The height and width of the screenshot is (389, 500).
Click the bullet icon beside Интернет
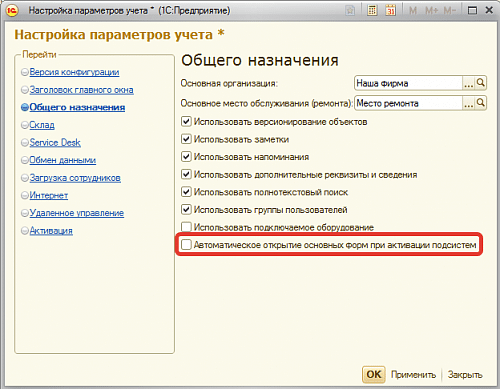[x=25, y=195]
